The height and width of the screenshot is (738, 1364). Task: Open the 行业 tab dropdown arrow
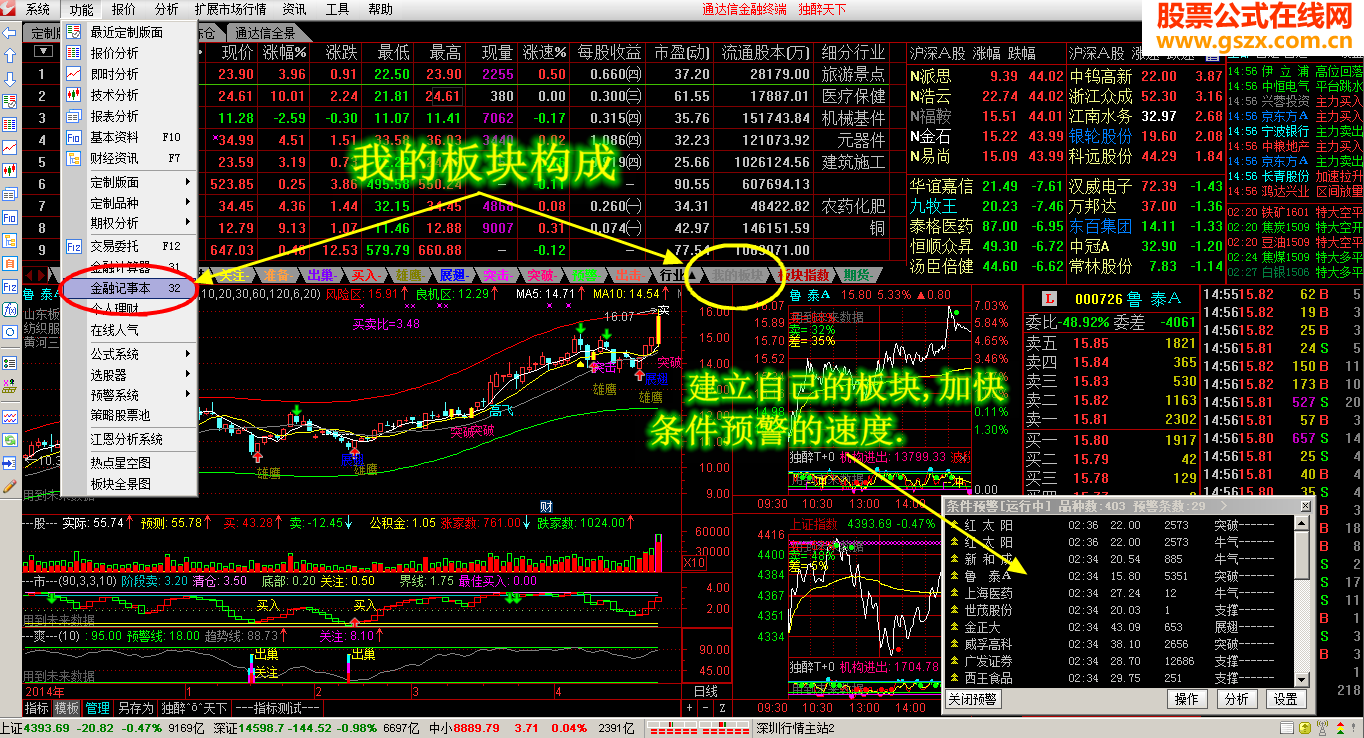[694, 275]
